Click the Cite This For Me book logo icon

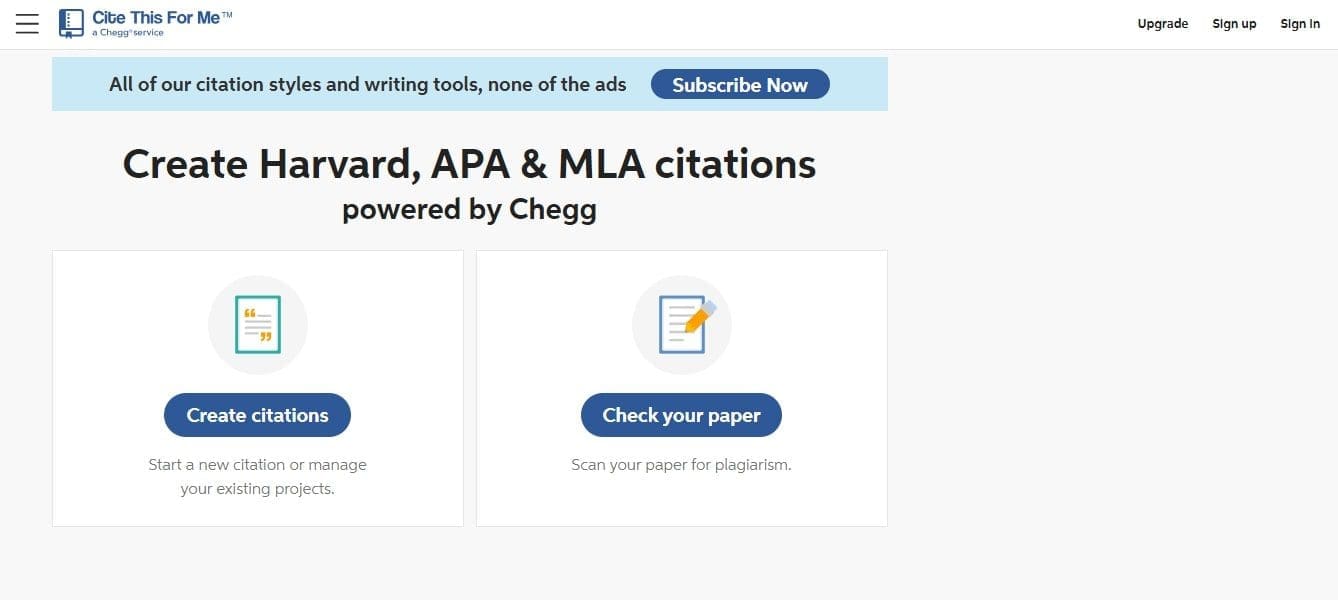(71, 23)
